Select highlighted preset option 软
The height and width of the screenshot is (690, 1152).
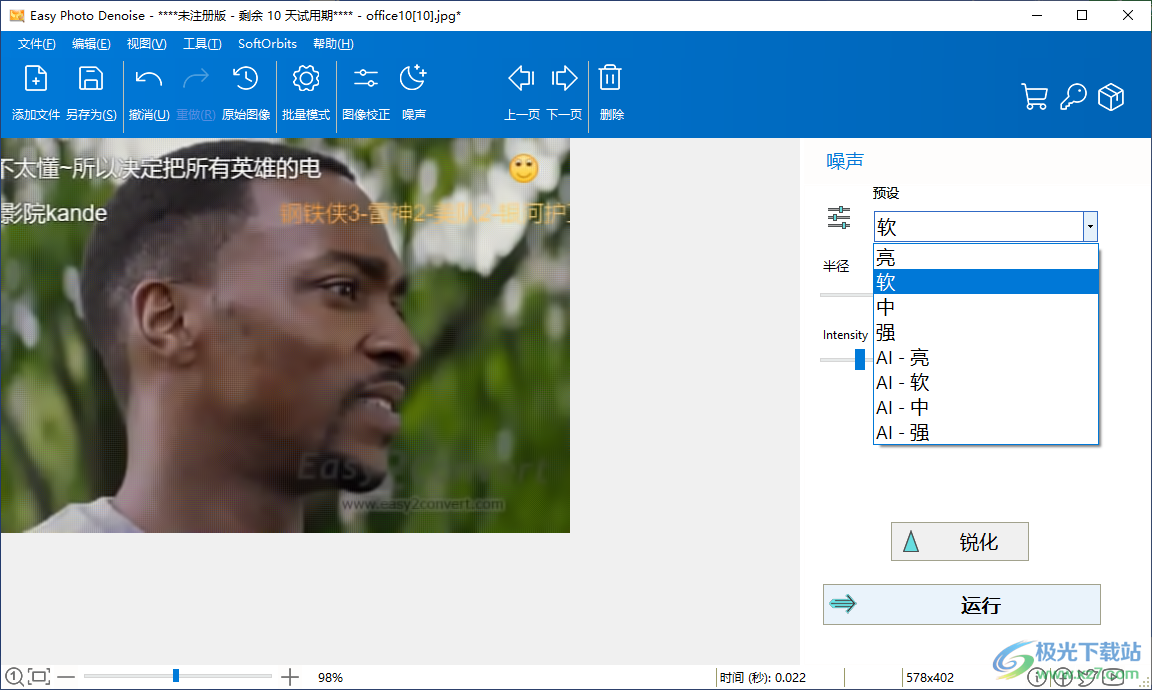tap(985, 281)
